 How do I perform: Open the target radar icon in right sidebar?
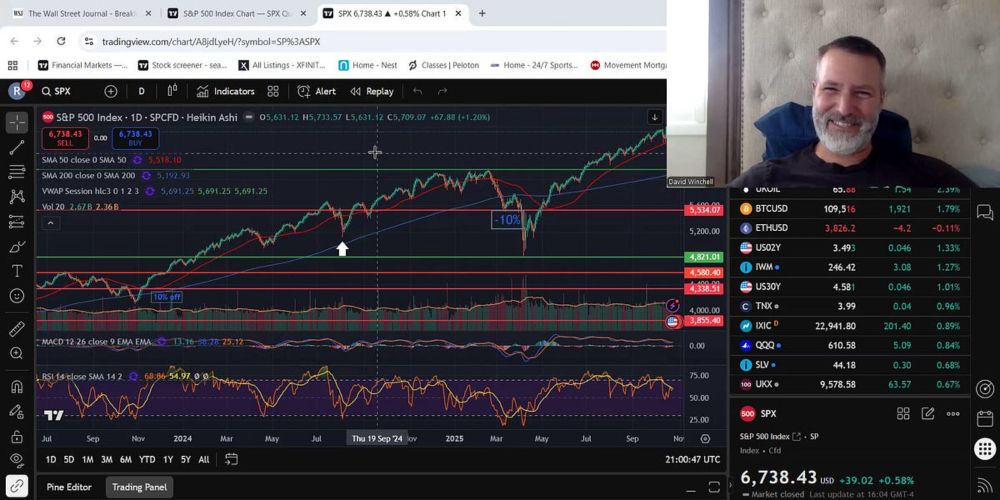click(x=985, y=388)
